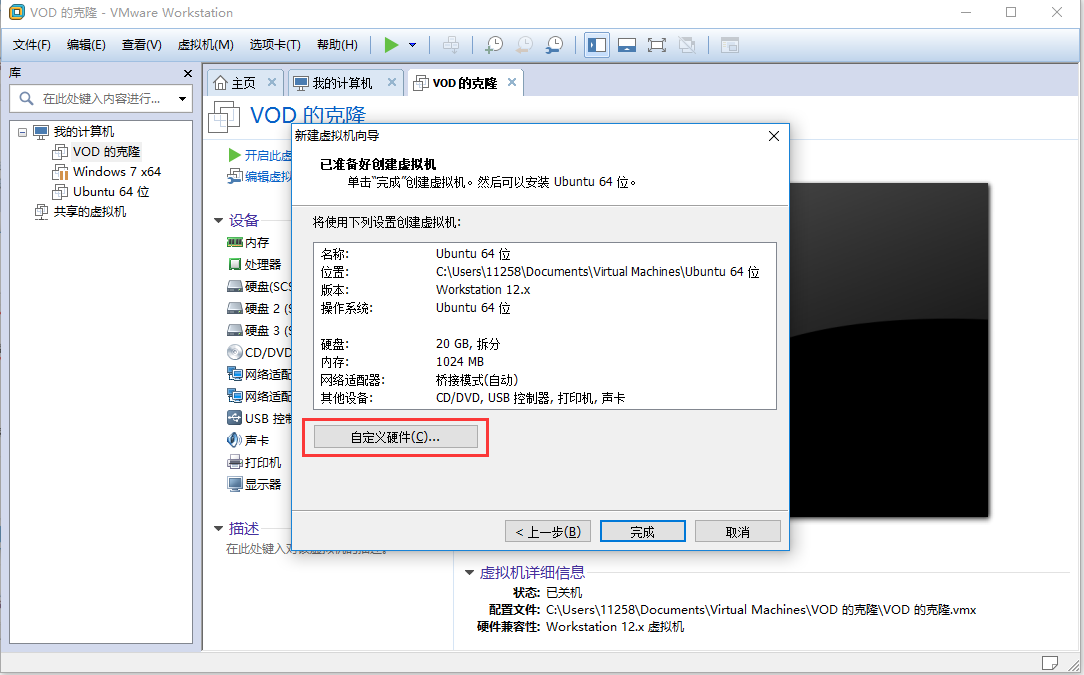Click the 硬盘 3 device icon

tap(235, 331)
